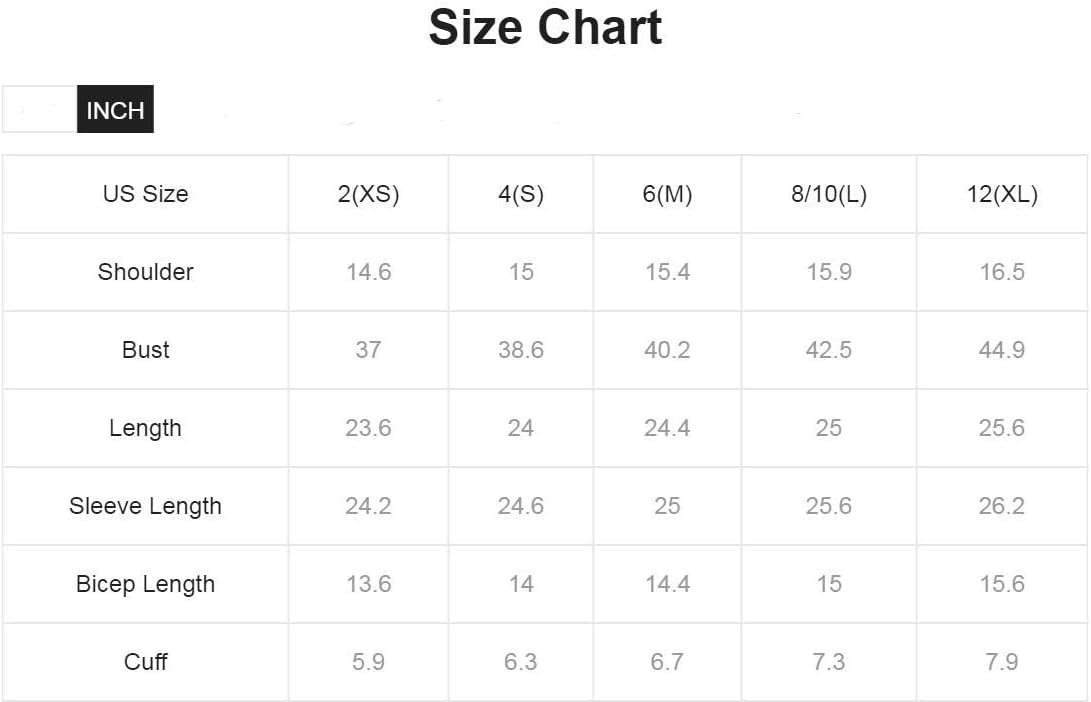Image resolution: width=1091 pixels, height=702 pixels.
Task: Select the 25.6 sleeve length value for L
Action: (x=829, y=506)
